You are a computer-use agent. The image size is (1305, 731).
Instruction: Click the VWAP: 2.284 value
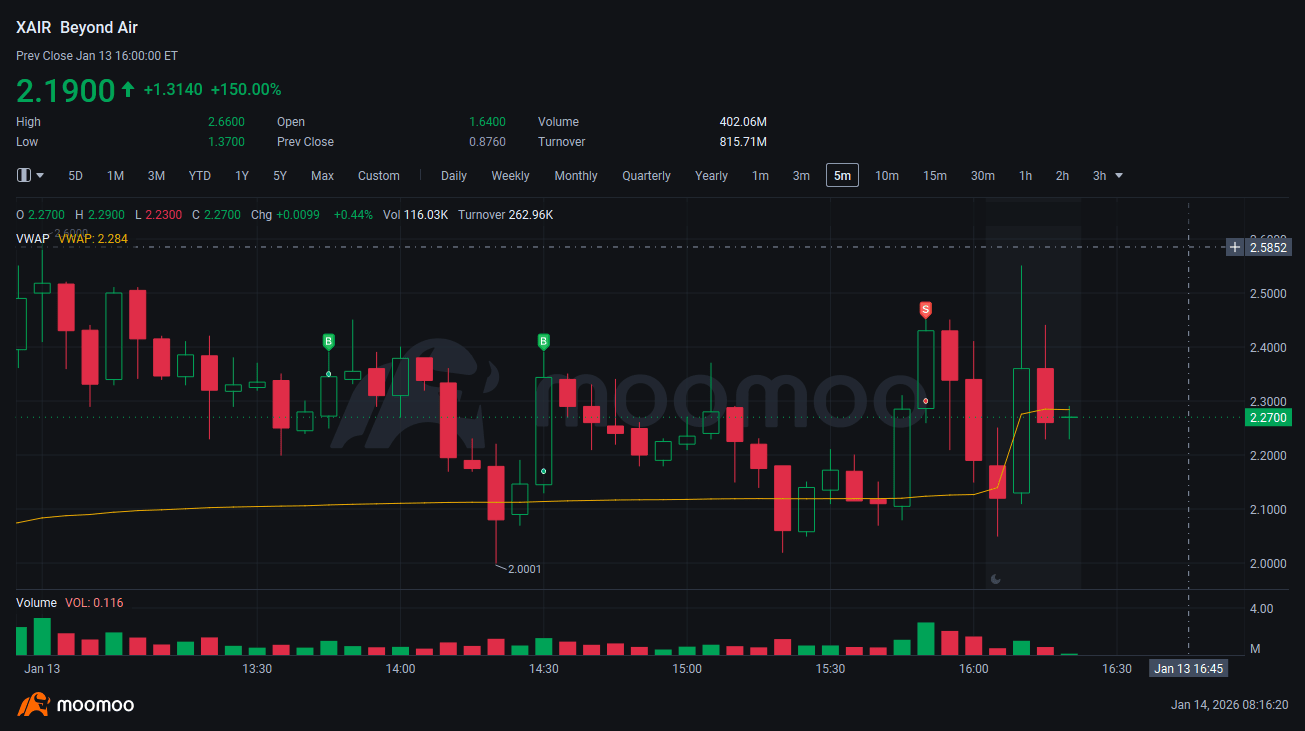(x=93, y=238)
